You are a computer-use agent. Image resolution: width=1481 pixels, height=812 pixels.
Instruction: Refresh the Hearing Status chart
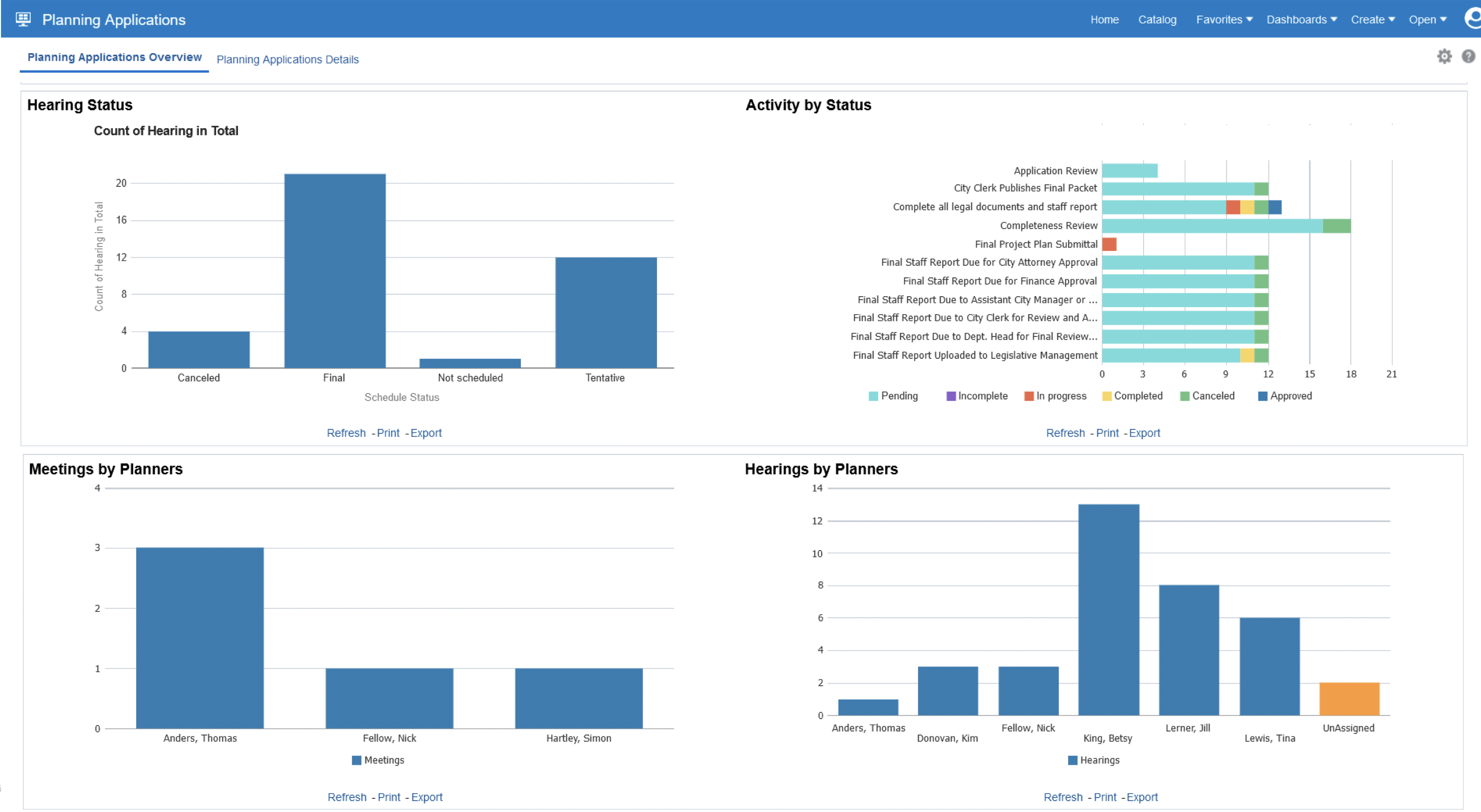tap(346, 432)
